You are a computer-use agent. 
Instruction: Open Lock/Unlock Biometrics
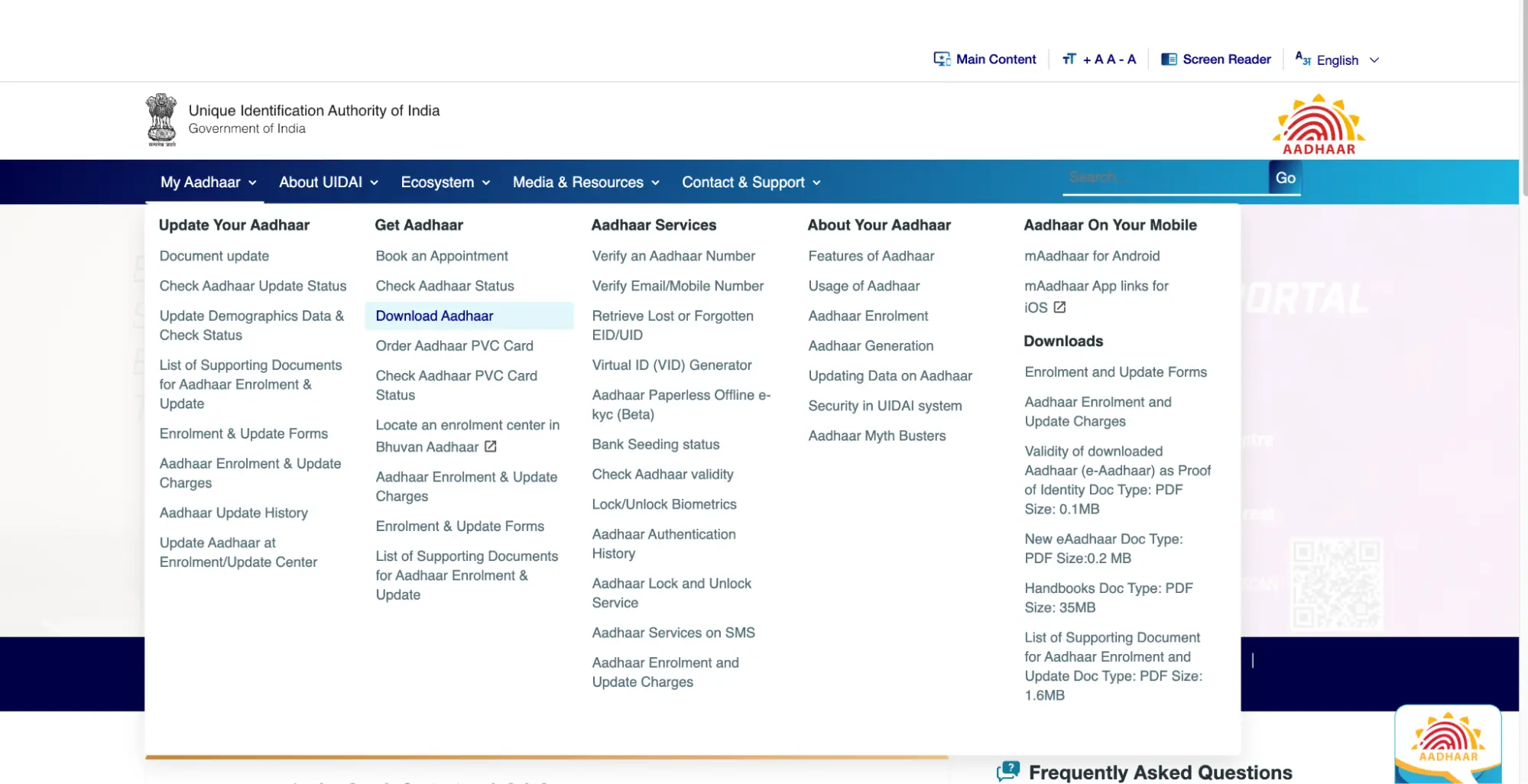click(x=664, y=504)
